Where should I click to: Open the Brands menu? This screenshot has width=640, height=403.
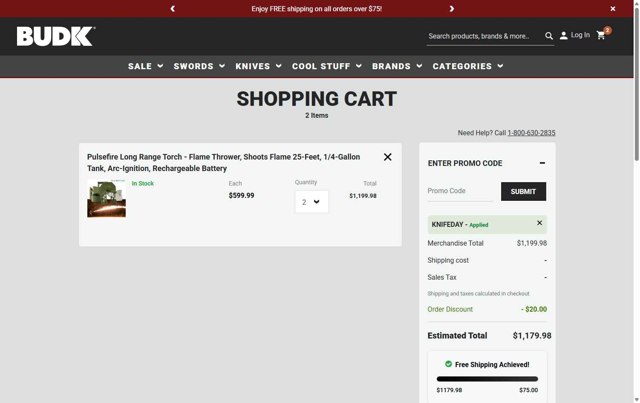(397, 66)
